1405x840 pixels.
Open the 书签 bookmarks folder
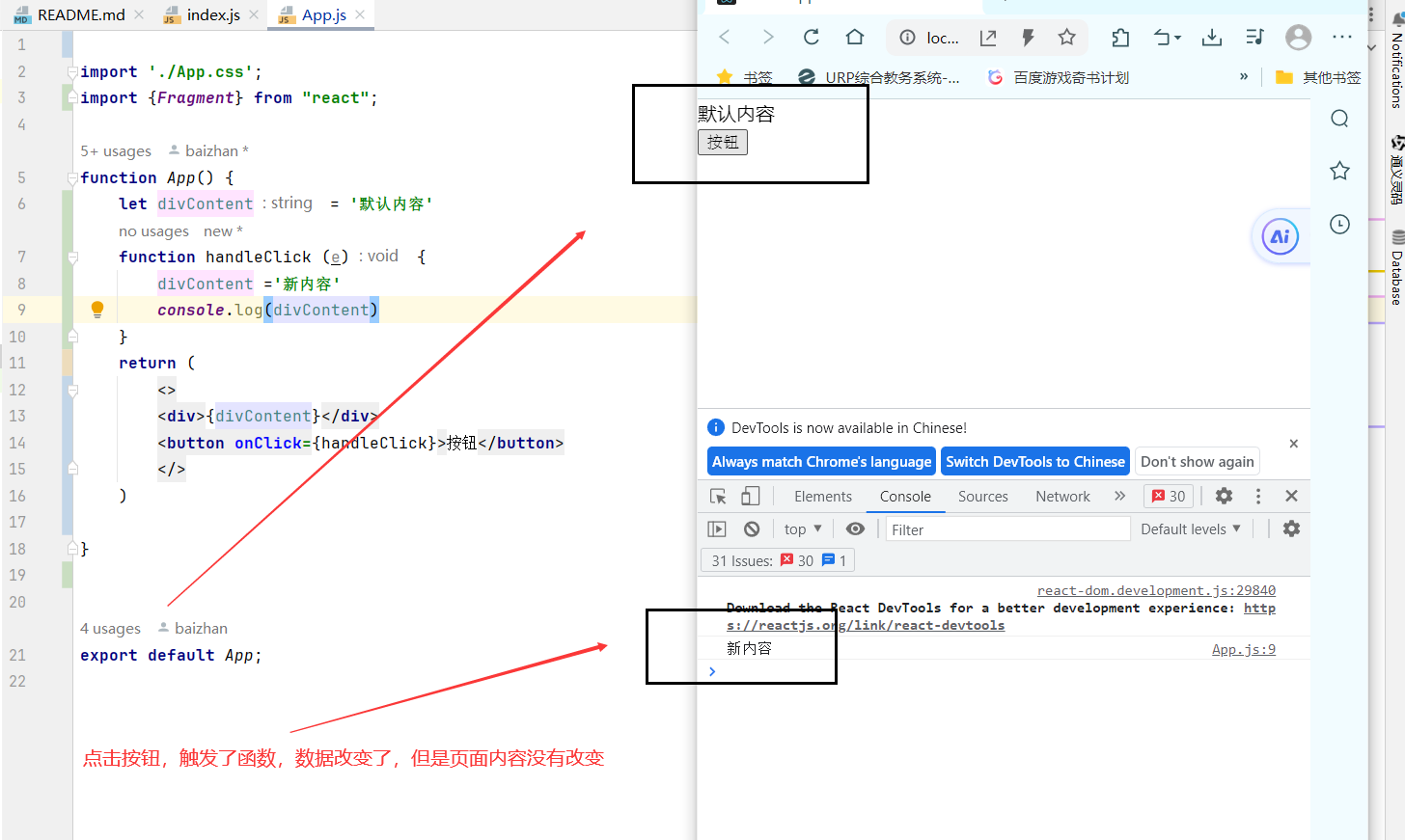[744, 77]
